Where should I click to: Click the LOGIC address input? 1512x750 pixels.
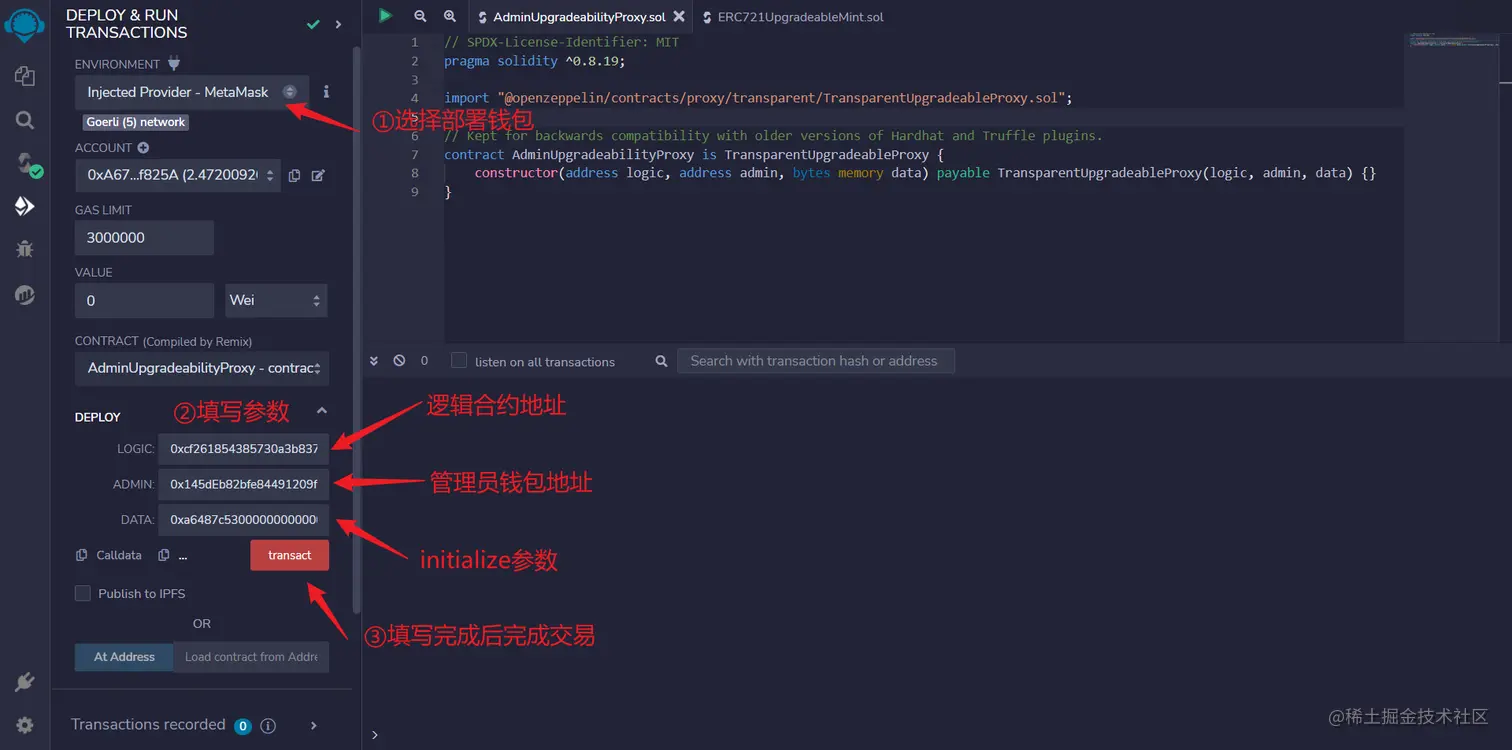tap(243, 449)
